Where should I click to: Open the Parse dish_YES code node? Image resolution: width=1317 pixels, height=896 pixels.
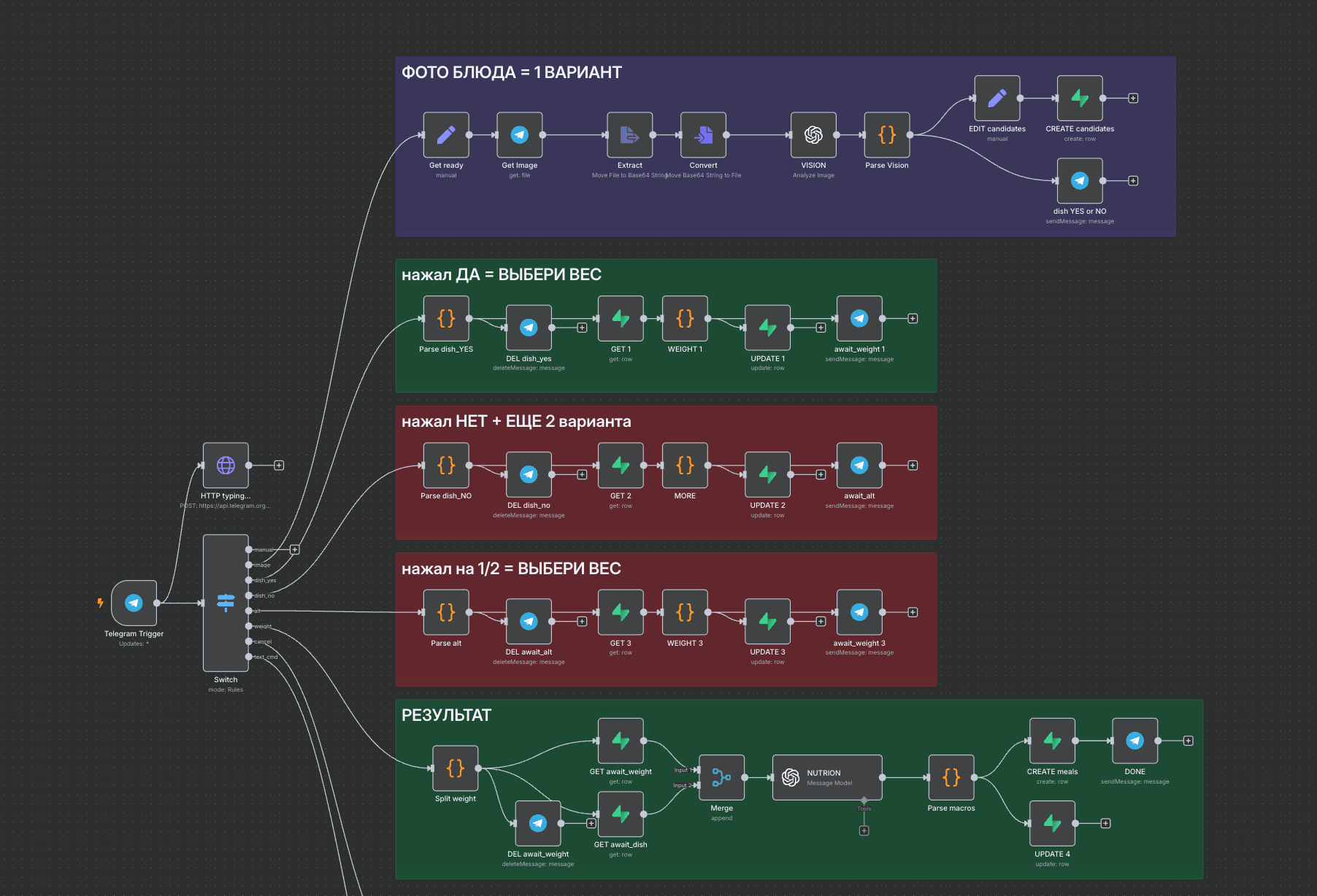point(446,319)
